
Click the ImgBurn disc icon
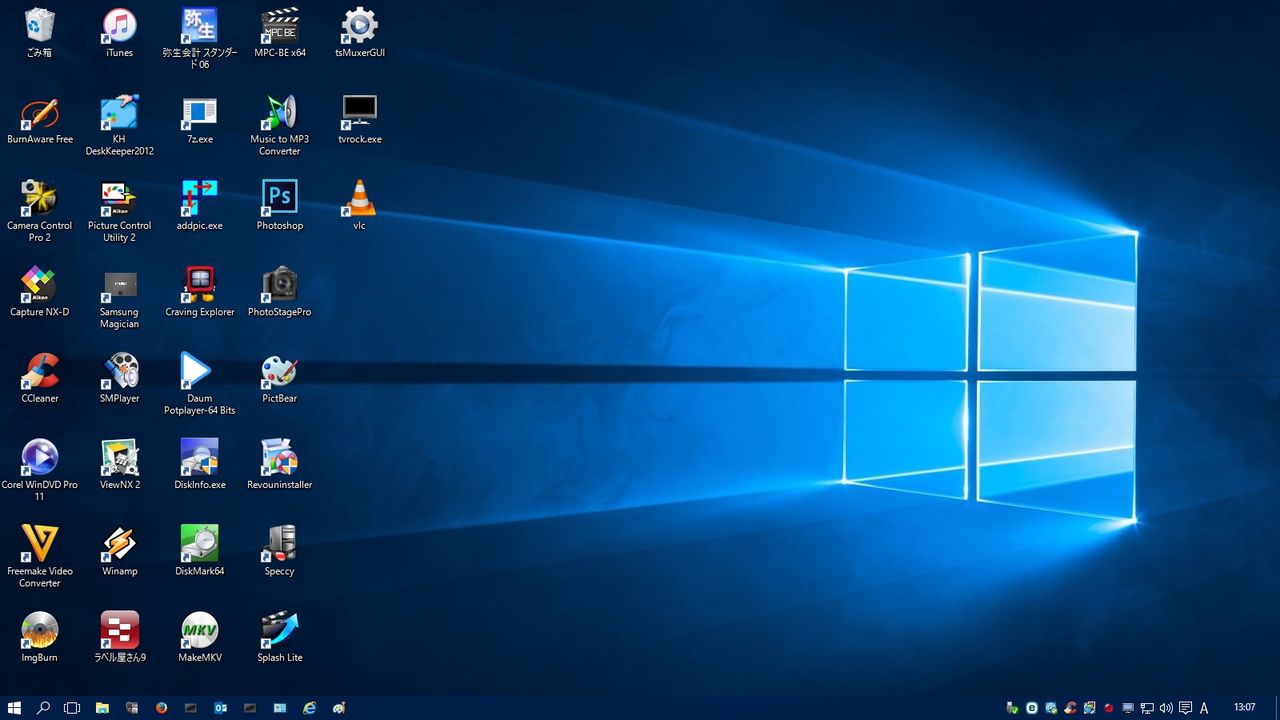pyautogui.click(x=40, y=637)
